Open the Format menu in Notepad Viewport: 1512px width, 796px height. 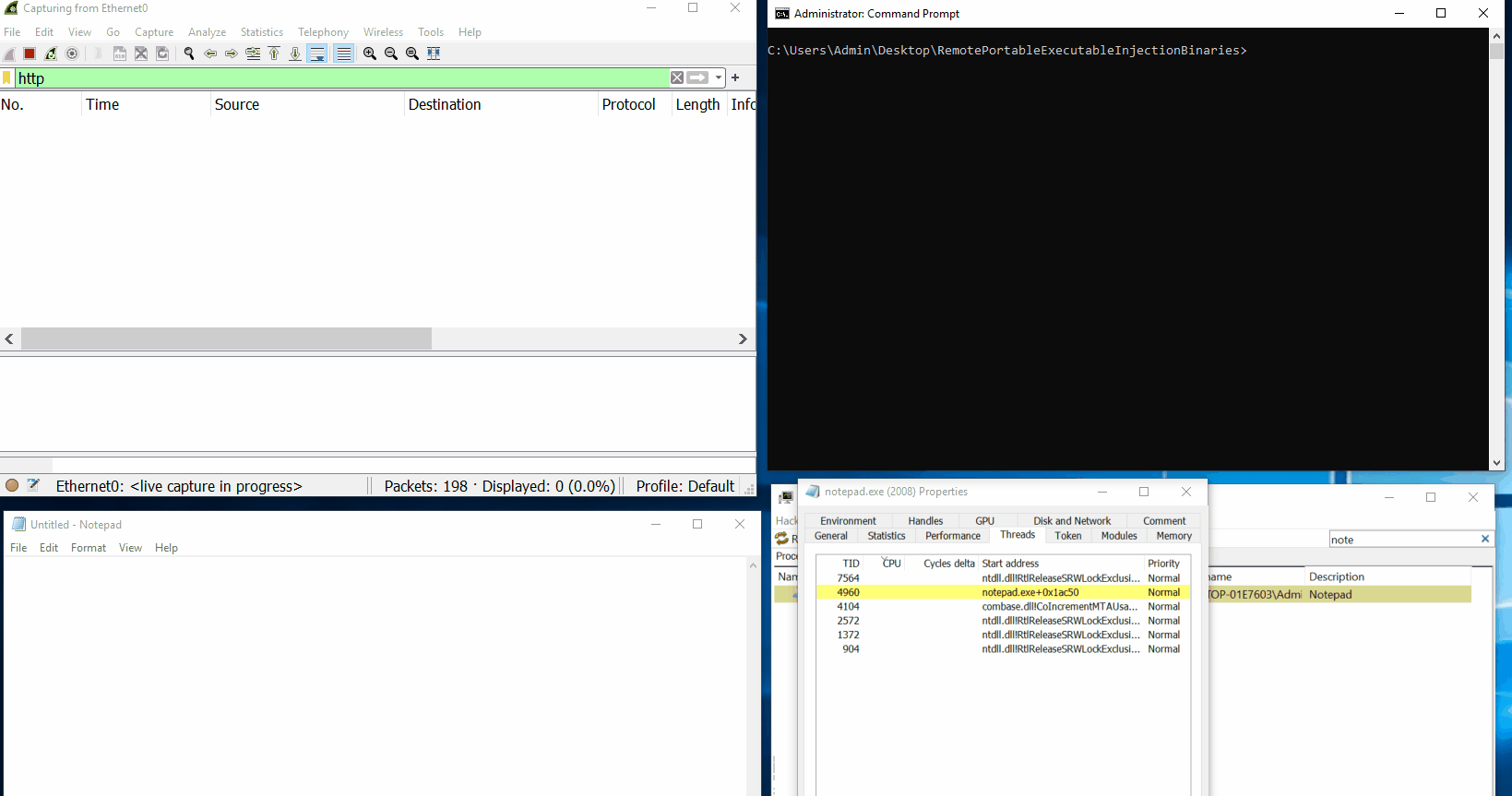pos(89,548)
